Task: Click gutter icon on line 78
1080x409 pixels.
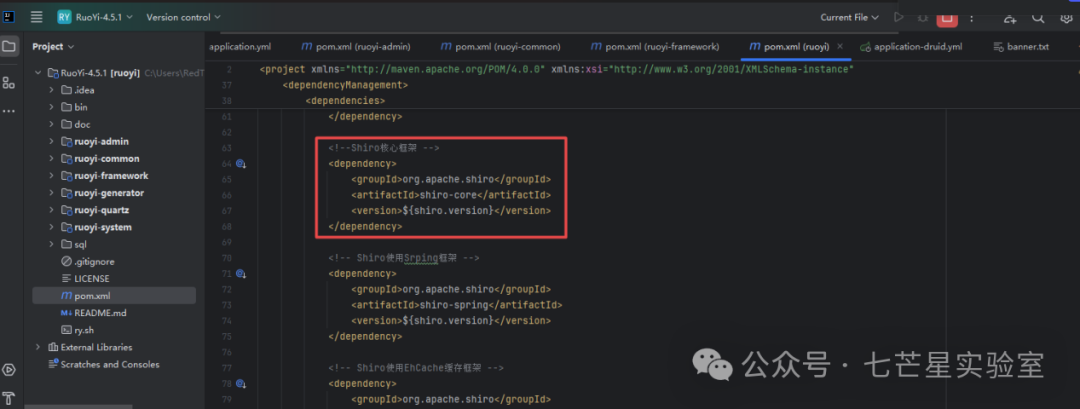Action: point(241,383)
